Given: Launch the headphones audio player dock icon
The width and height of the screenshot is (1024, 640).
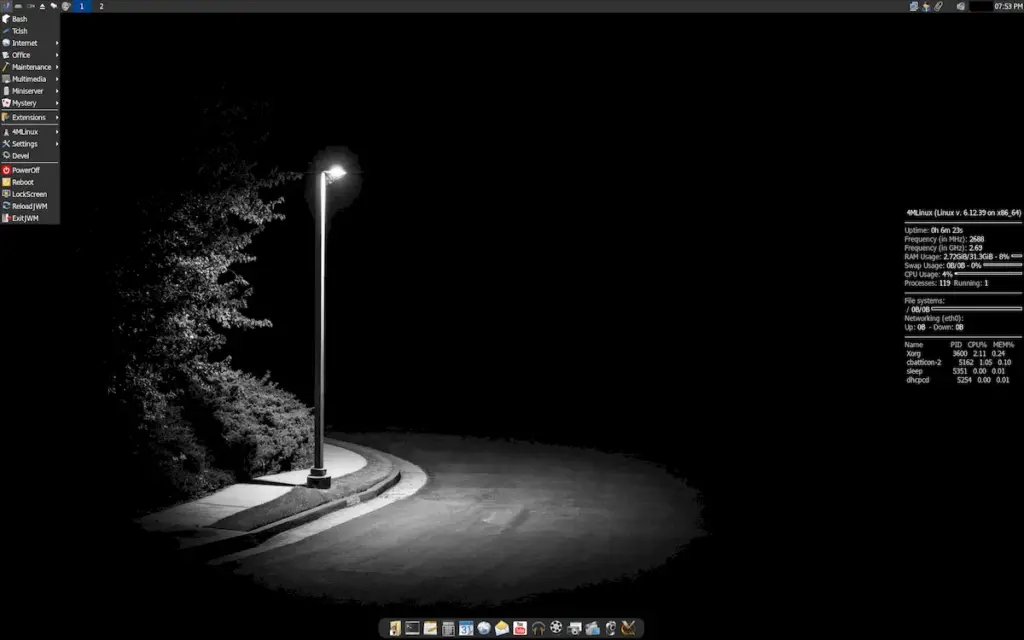Looking at the screenshot, I should click(x=538, y=628).
